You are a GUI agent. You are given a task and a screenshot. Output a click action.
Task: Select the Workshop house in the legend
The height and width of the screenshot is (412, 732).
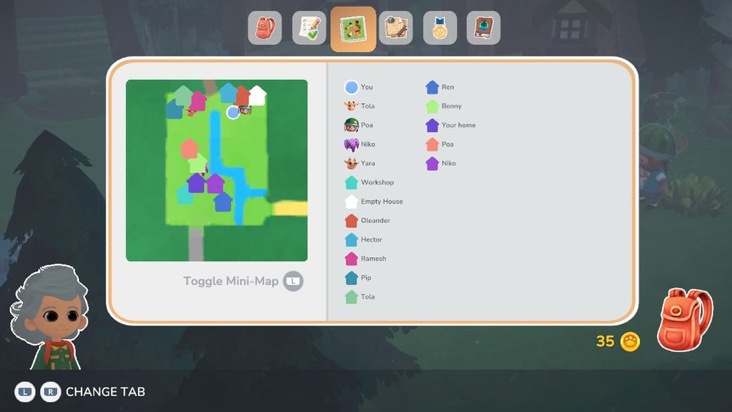click(x=351, y=182)
